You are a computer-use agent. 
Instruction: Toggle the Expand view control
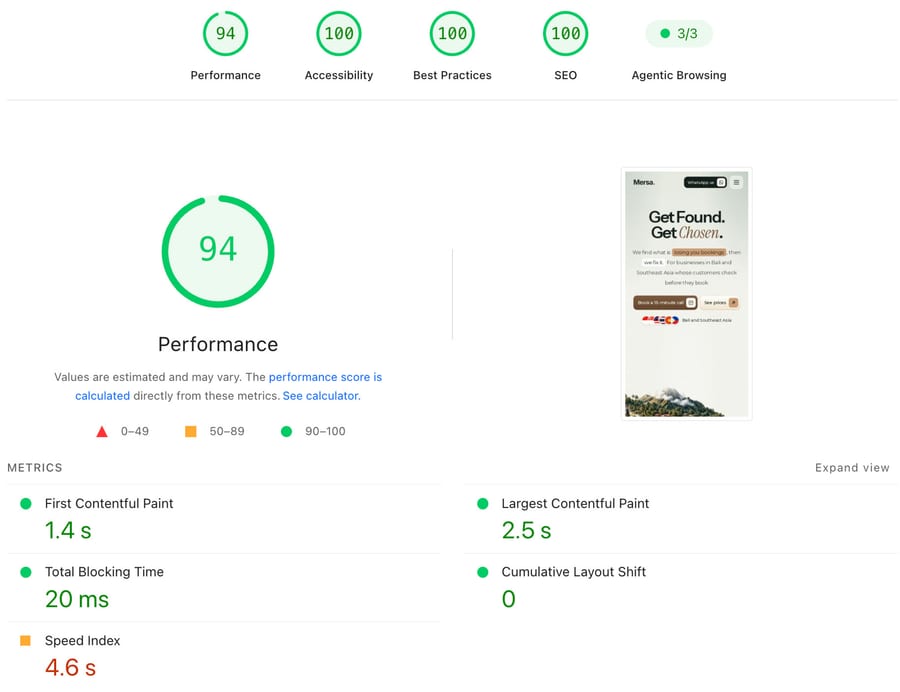pyautogui.click(x=852, y=468)
